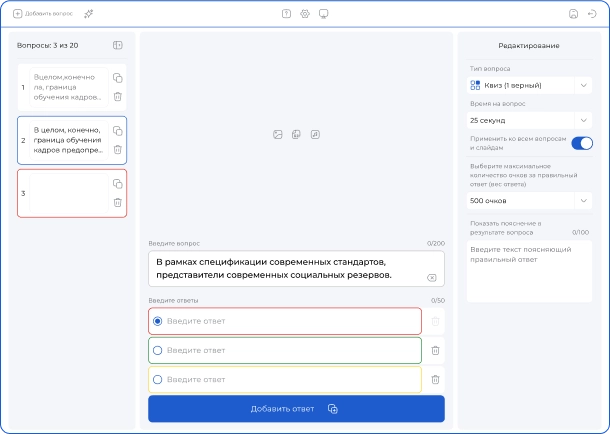Delete the first answer
Viewport: 610px width, 434px height.
(x=435, y=321)
